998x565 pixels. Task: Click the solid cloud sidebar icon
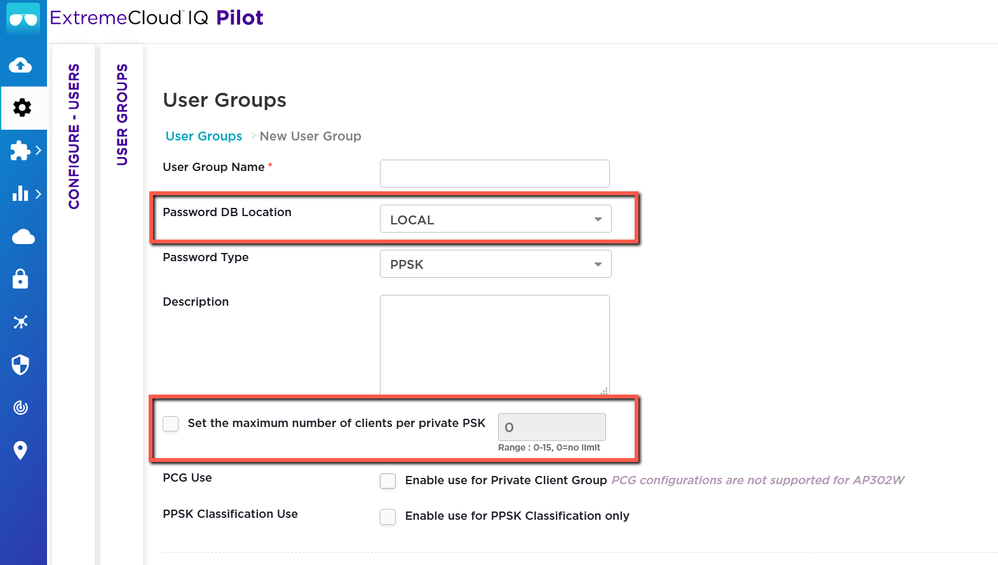tap(22, 237)
